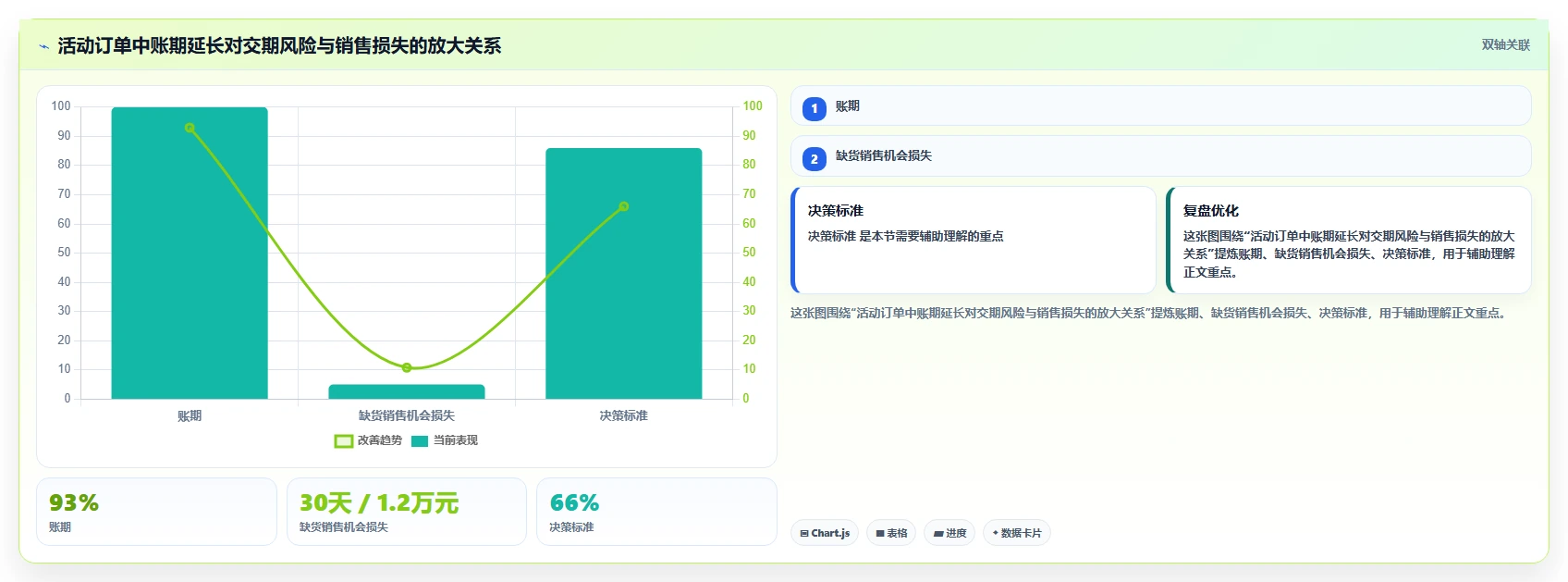Open the 复盘优化 info card
The height and width of the screenshot is (582, 1568).
point(1349,240)
